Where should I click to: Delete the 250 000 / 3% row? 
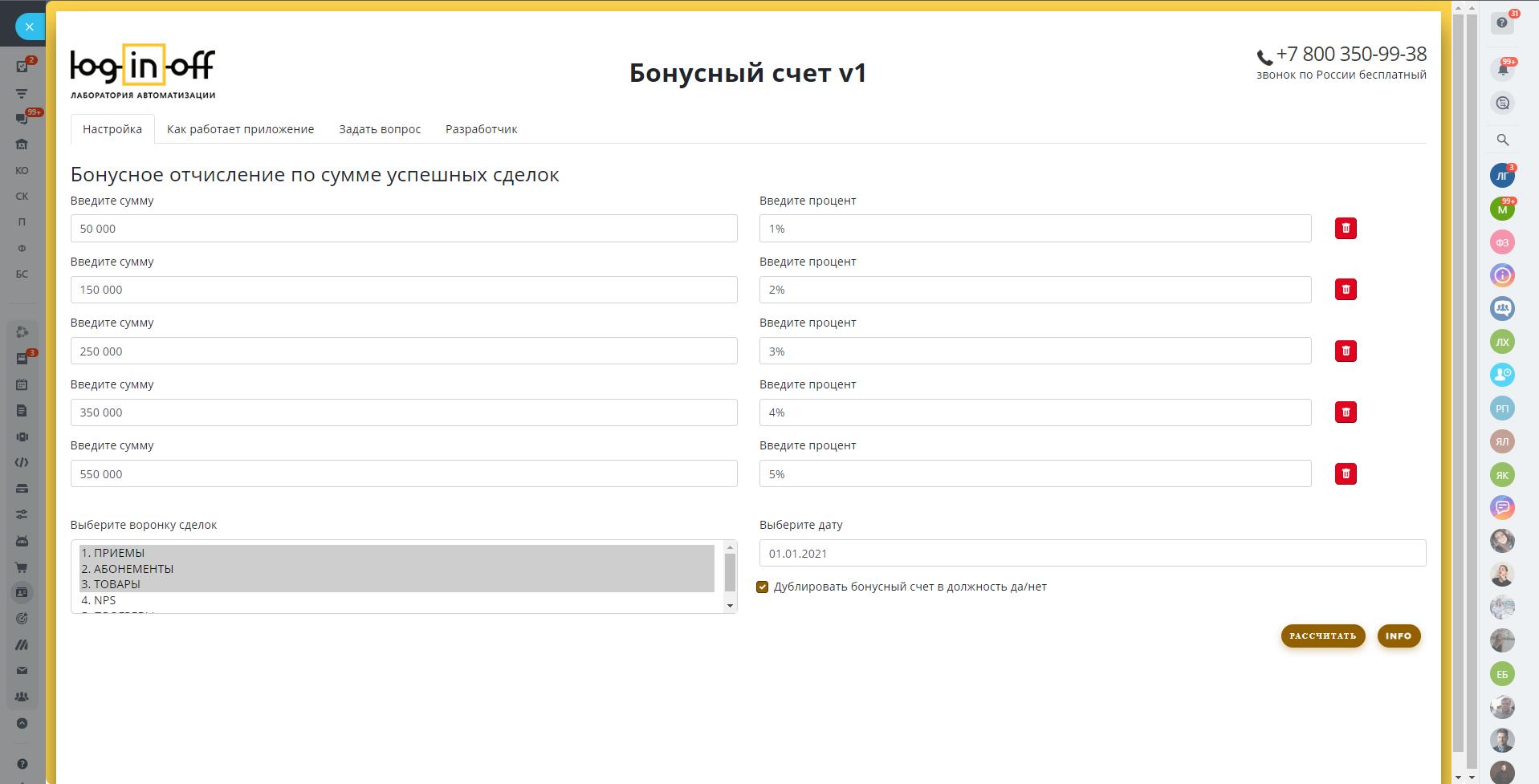(x=1346, y=351)
